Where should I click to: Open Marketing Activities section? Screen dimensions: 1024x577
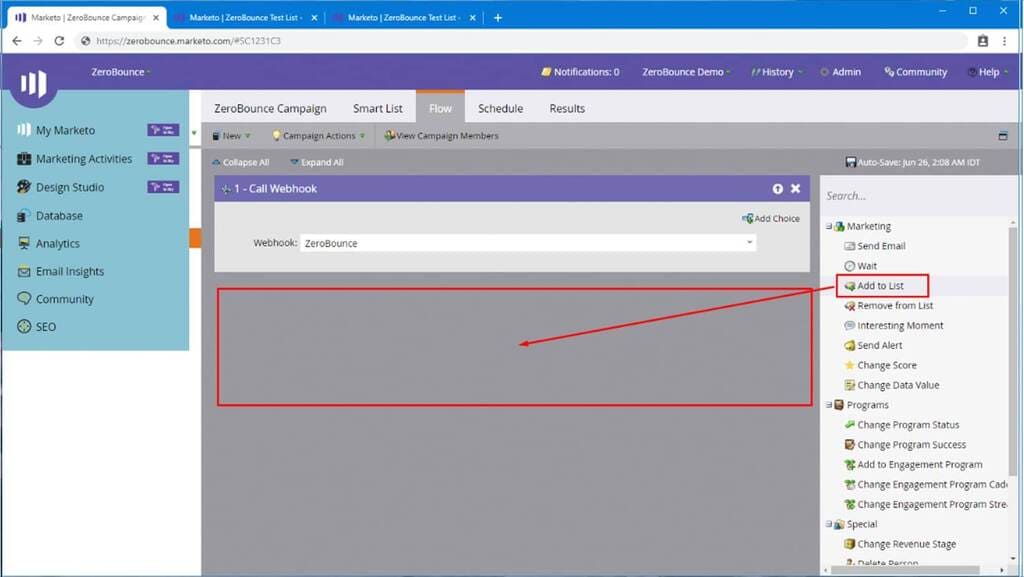click(x=84, y=159)
